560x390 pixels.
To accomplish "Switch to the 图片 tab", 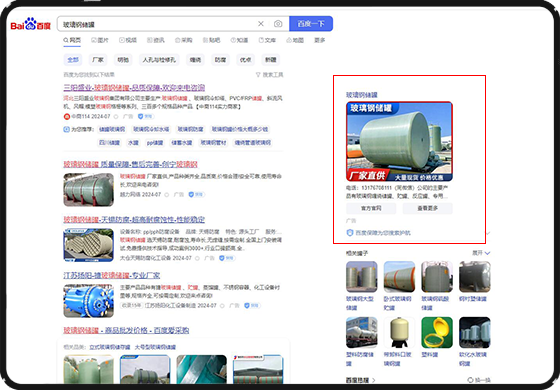I will [100, 40].
